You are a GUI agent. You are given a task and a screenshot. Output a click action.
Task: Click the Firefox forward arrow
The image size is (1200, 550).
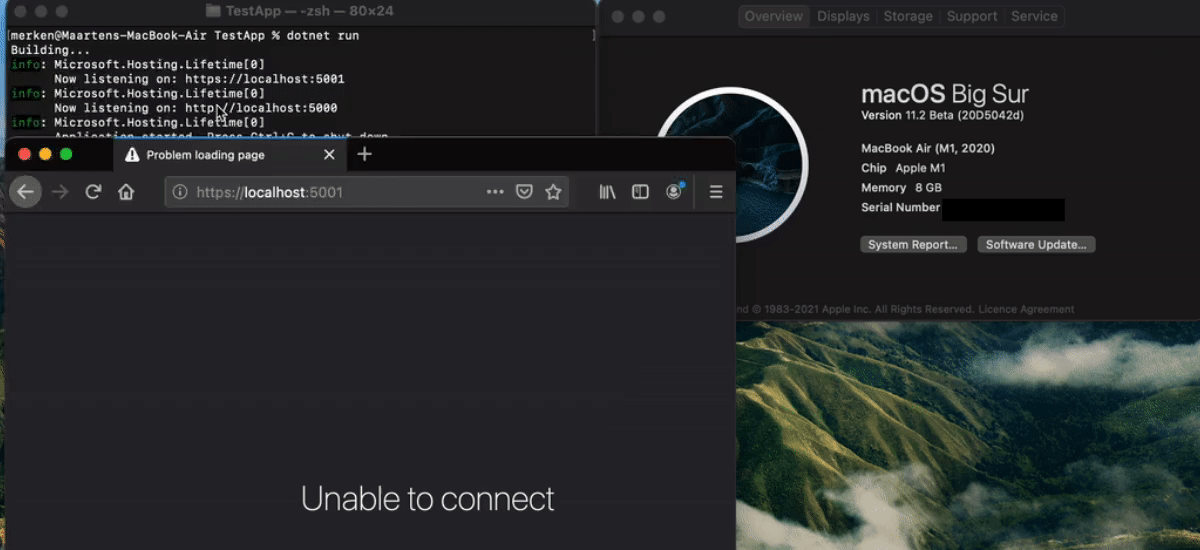pos(60,192)
